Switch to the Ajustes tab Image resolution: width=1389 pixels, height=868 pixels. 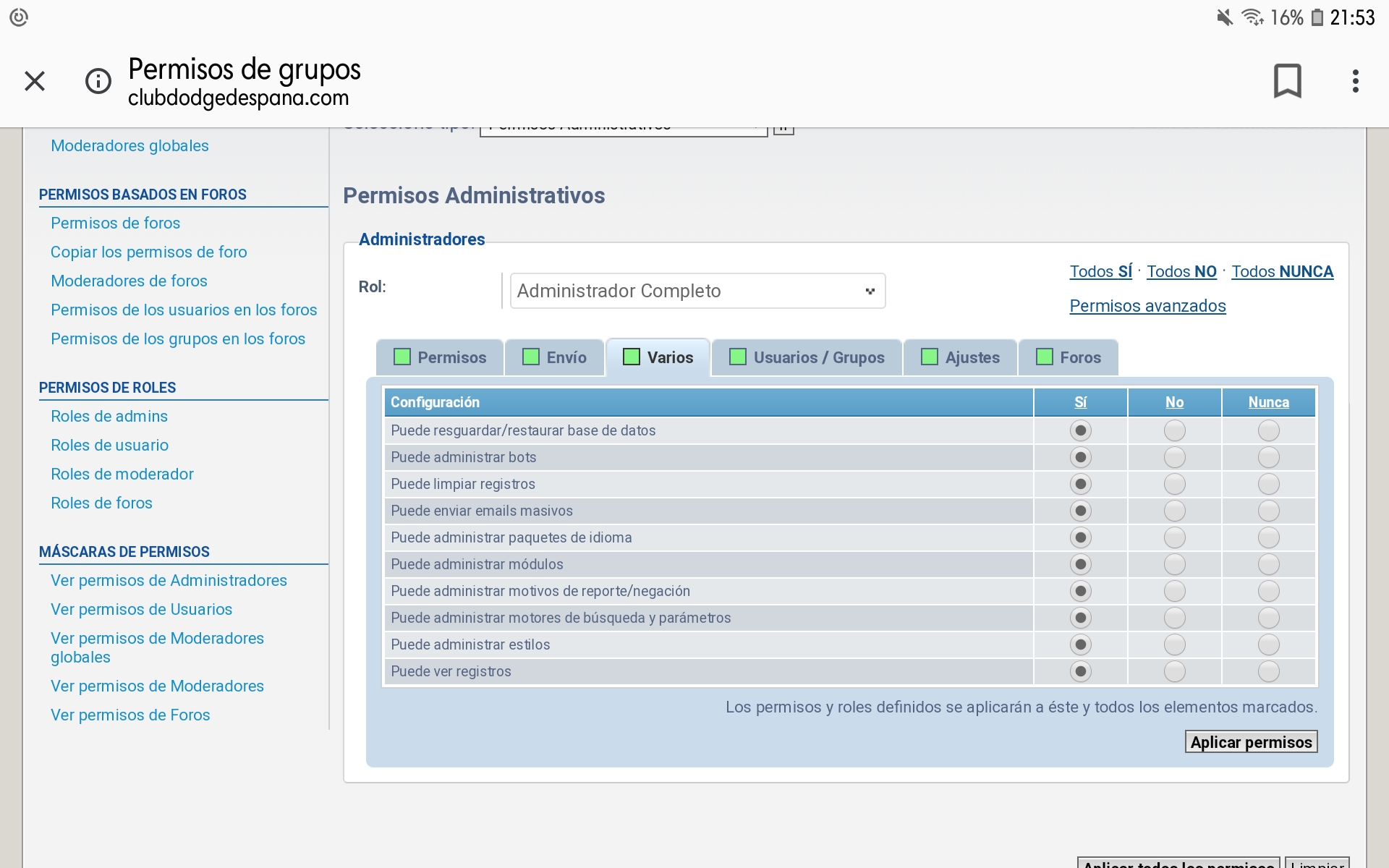[x=972, y=357]
